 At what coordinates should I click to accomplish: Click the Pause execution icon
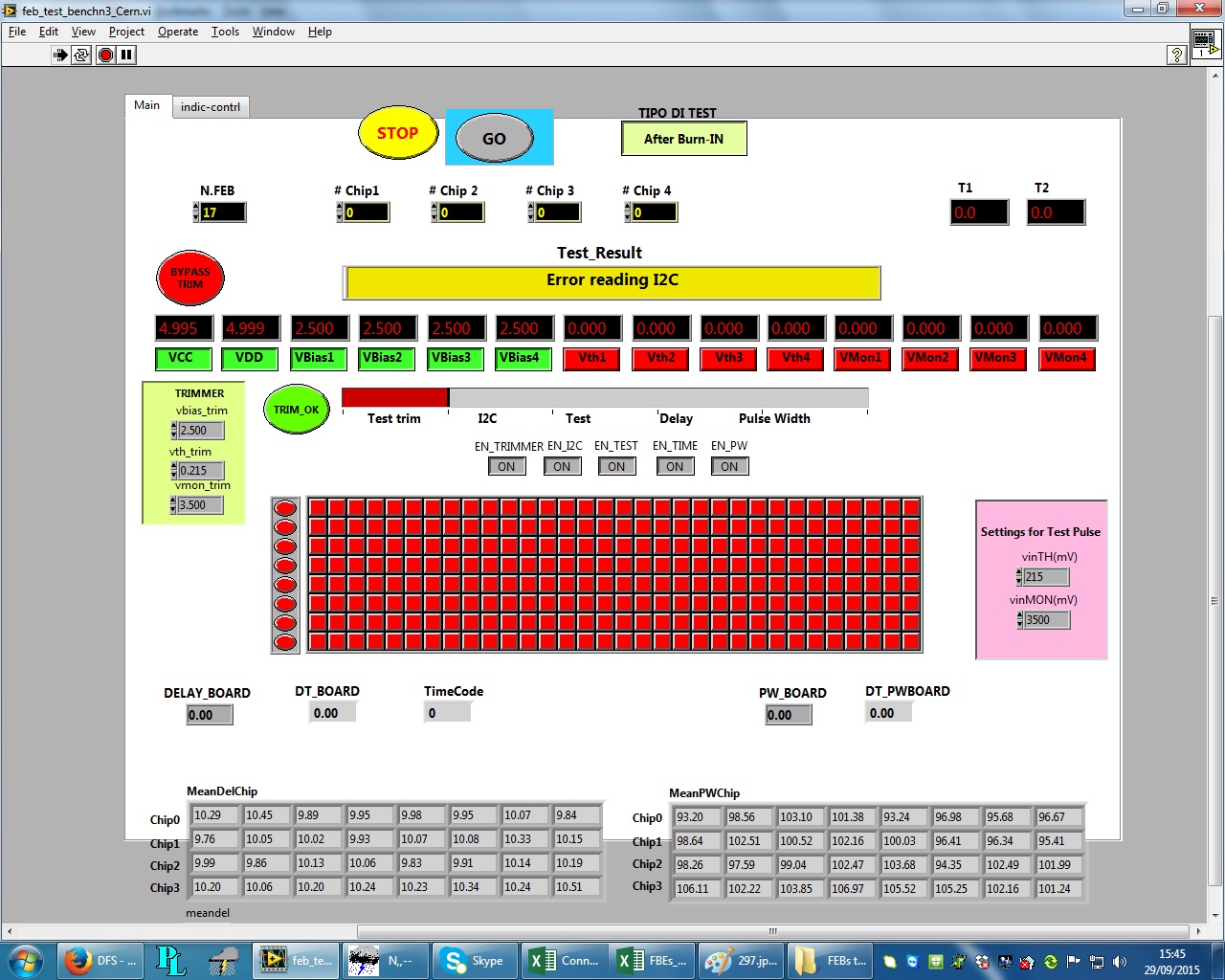126,56
